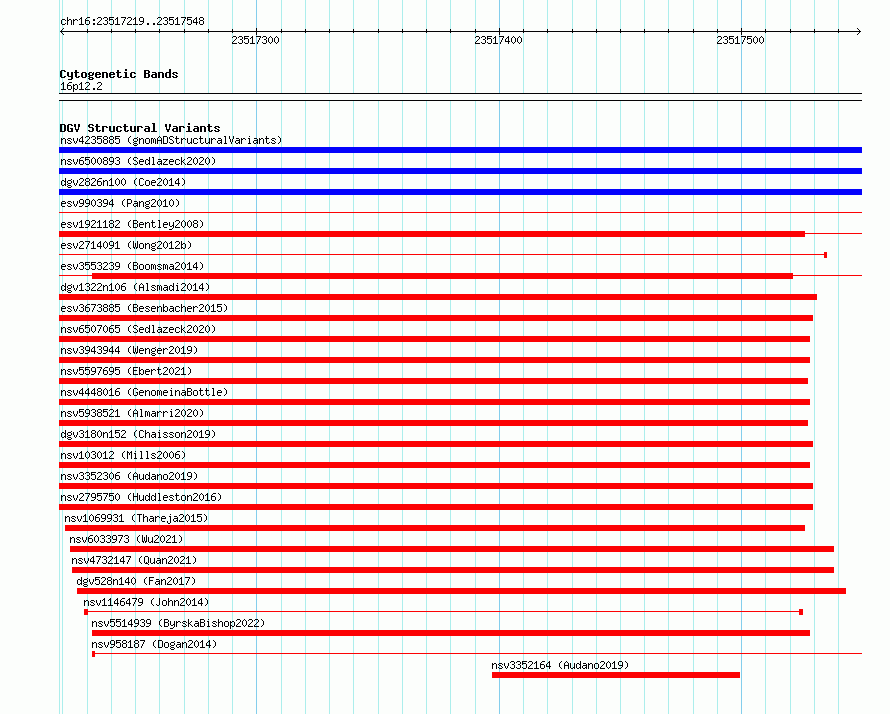The image size is (890, 714).
Task: Click the 23517500 ruler position label
Action: click(740, 40)
